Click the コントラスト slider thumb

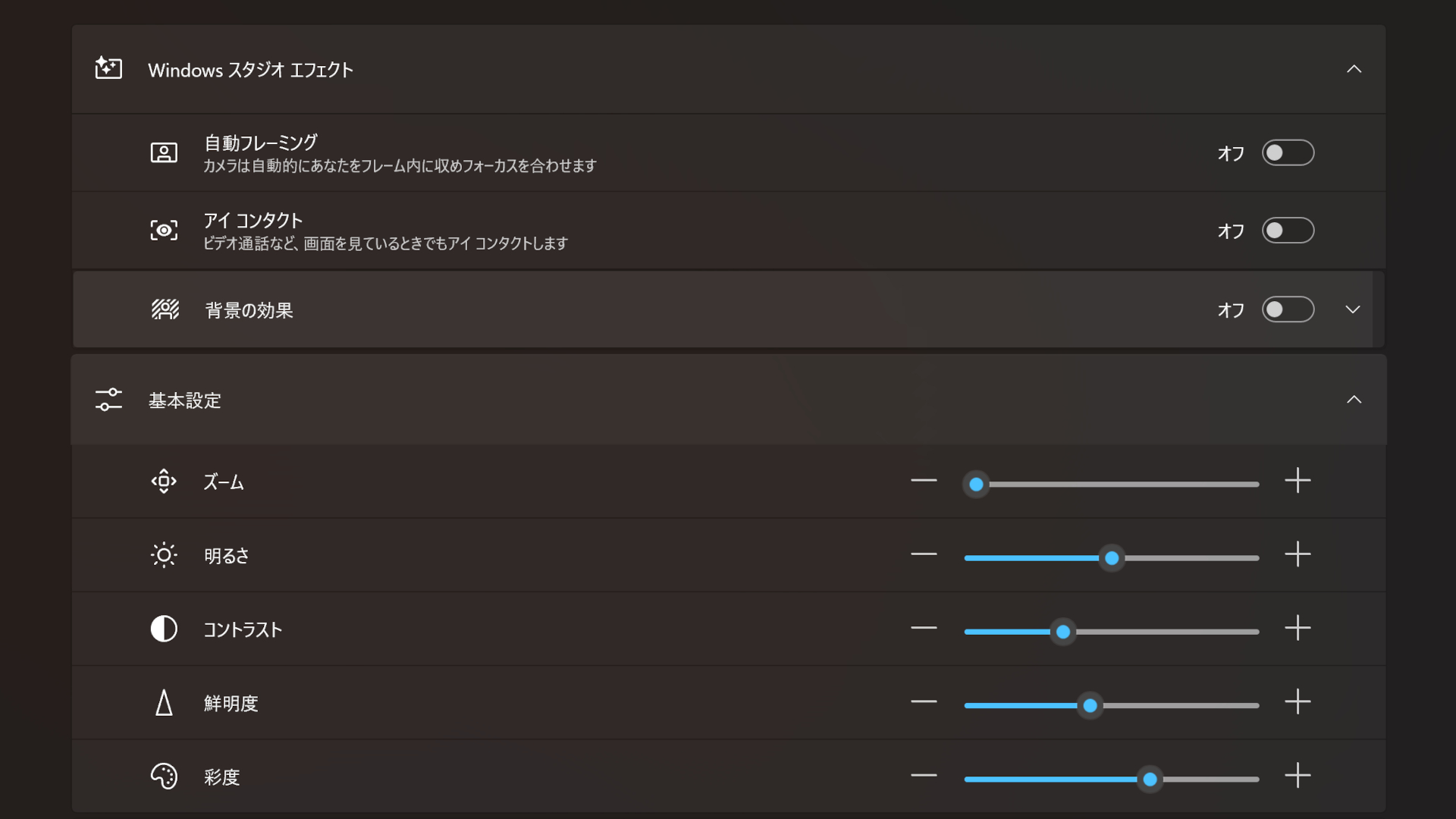[1063, 632]
